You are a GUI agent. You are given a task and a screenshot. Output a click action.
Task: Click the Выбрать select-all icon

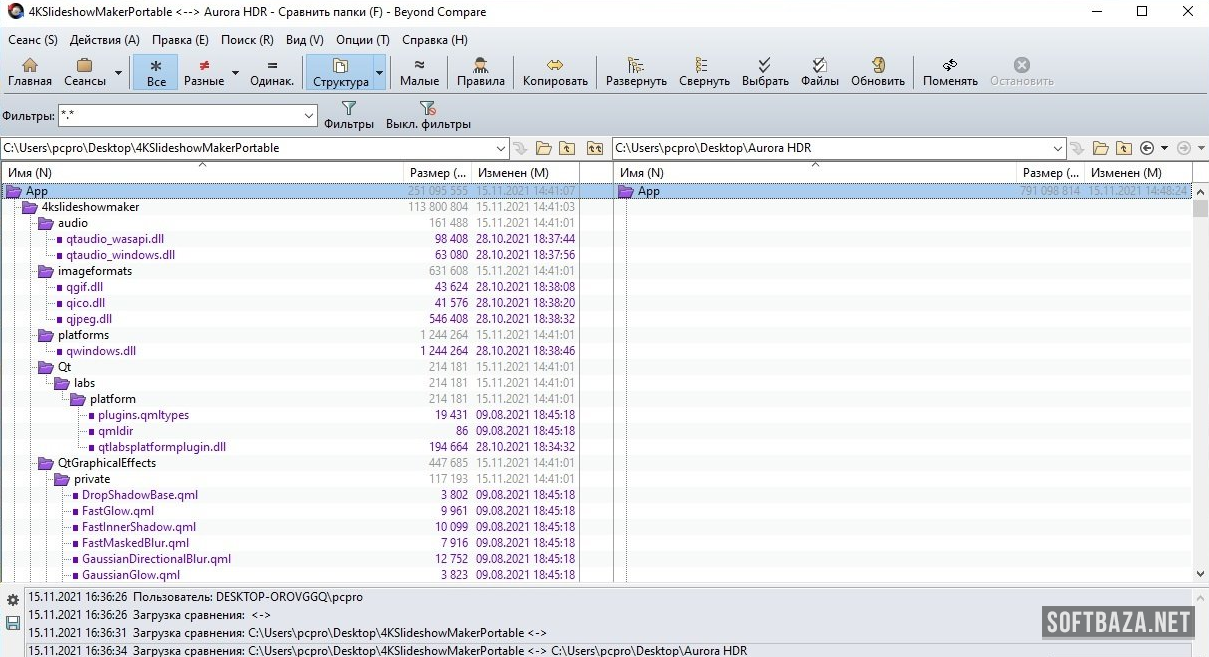(x=765, y=72)
